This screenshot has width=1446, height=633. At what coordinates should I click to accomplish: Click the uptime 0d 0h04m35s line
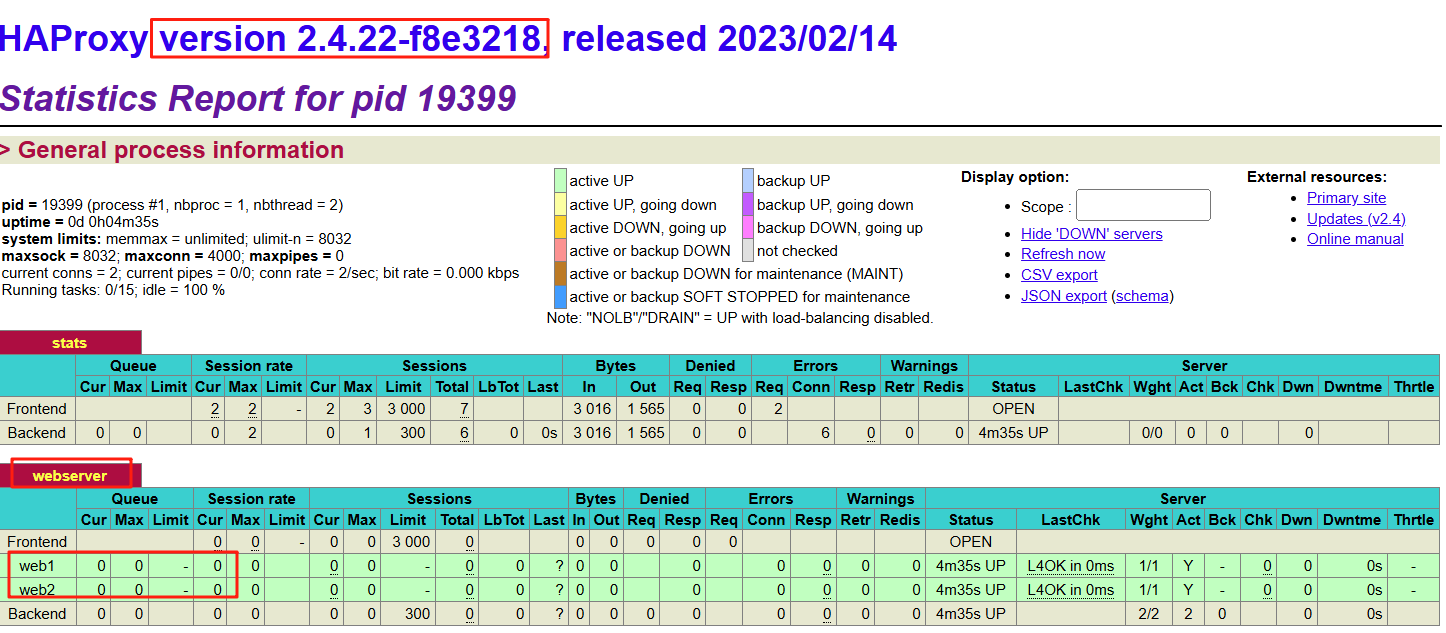click(80, 222)
